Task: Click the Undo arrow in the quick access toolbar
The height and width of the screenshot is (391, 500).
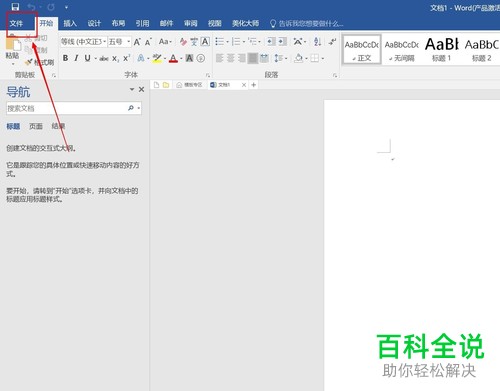Action: click(x=31, y=7)
